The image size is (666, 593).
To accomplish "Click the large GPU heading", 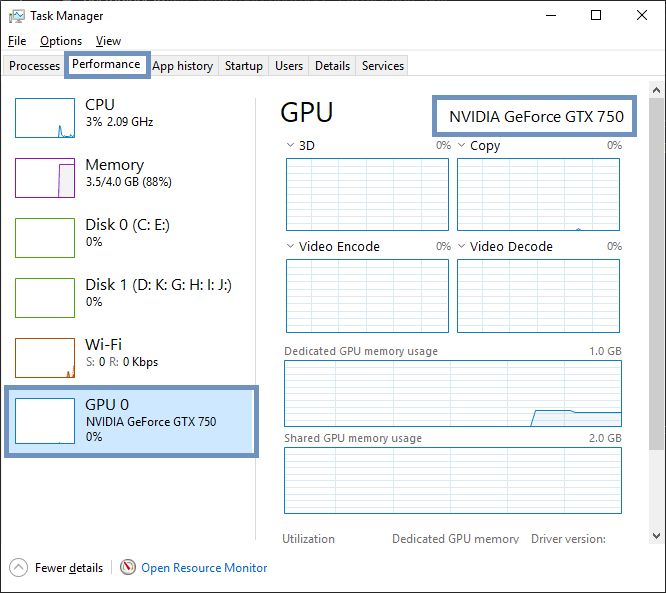I will tap(307, 113).
